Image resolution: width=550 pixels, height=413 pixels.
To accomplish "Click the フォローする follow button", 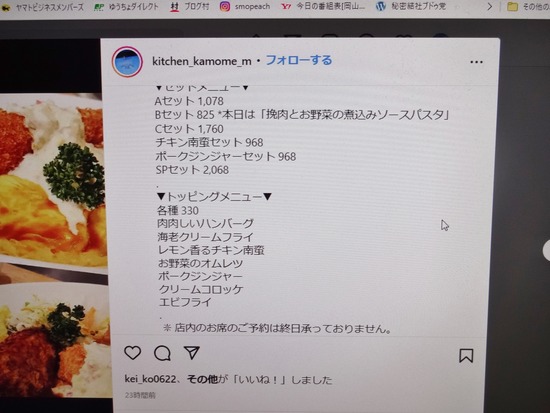I will 299,60.
